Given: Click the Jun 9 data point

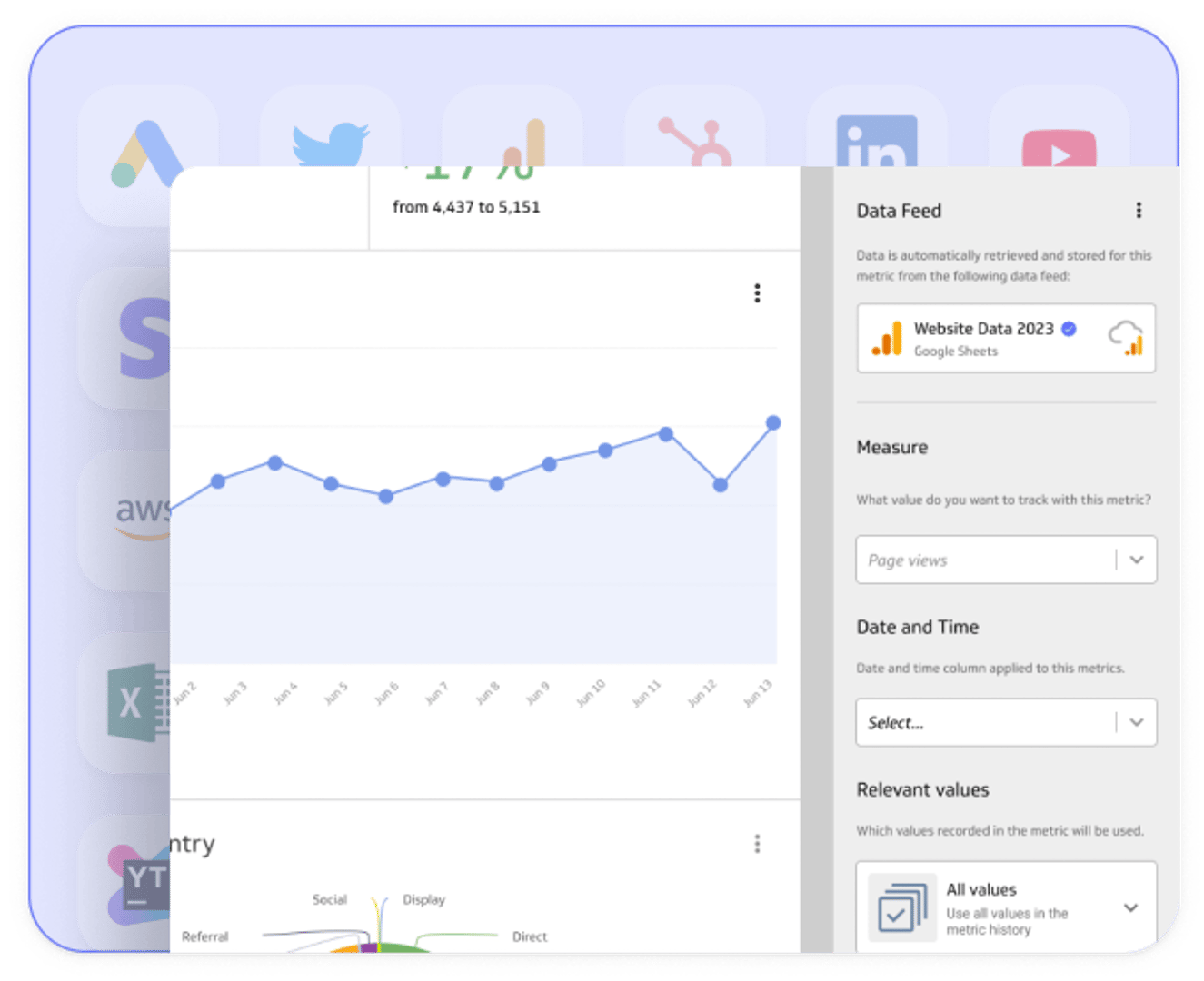Looking at the screenshot, I should tap(550, 464).
